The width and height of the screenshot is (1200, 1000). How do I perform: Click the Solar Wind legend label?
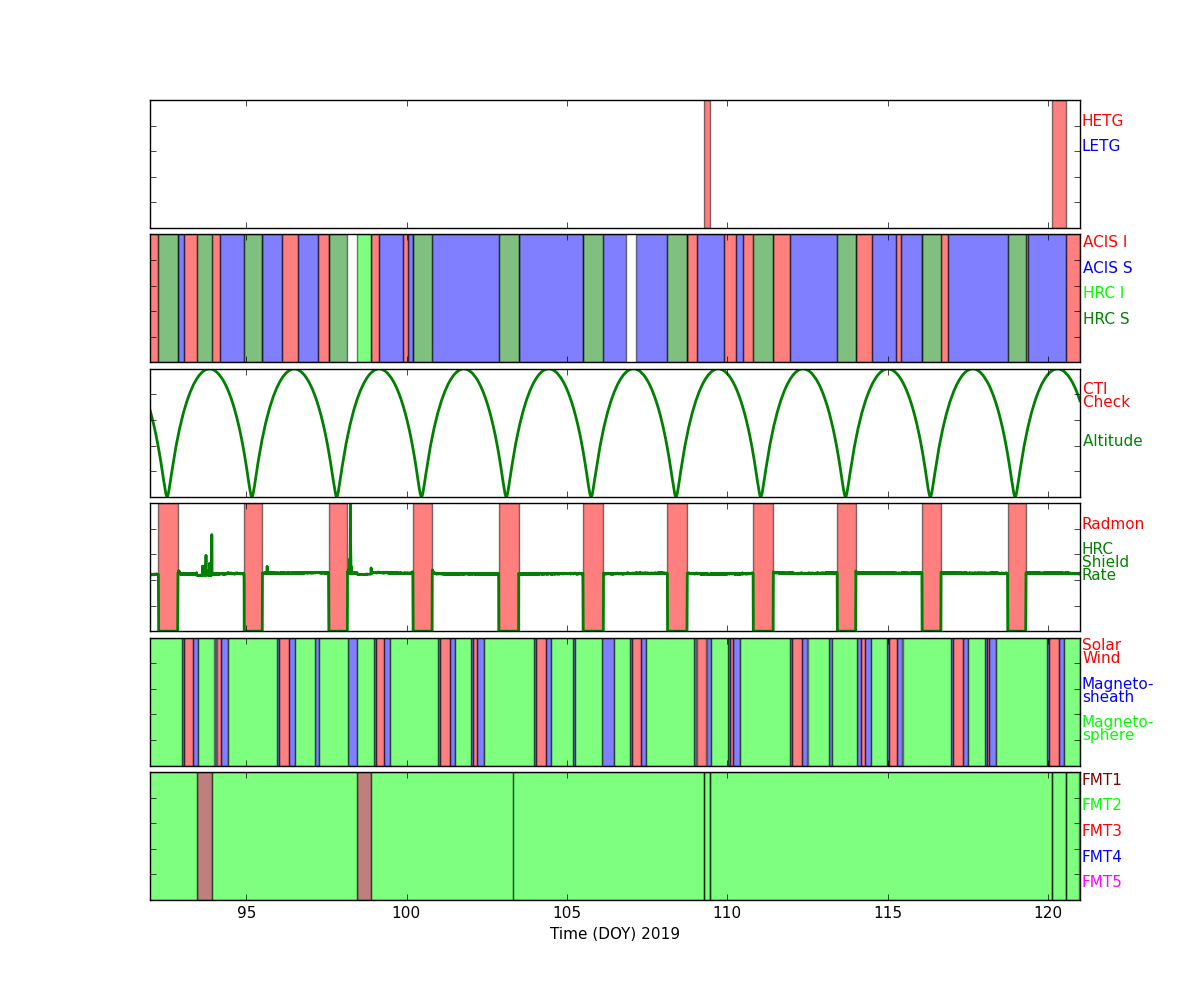1101,652
